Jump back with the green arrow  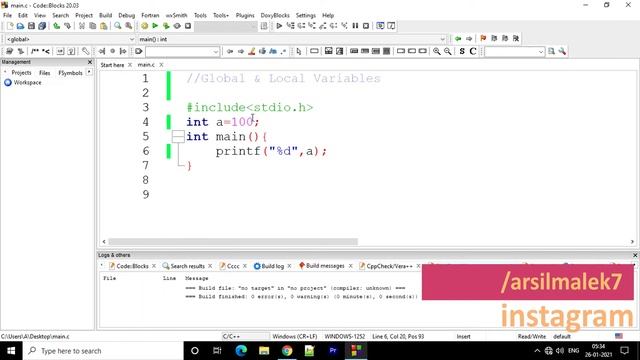point(458,39)
